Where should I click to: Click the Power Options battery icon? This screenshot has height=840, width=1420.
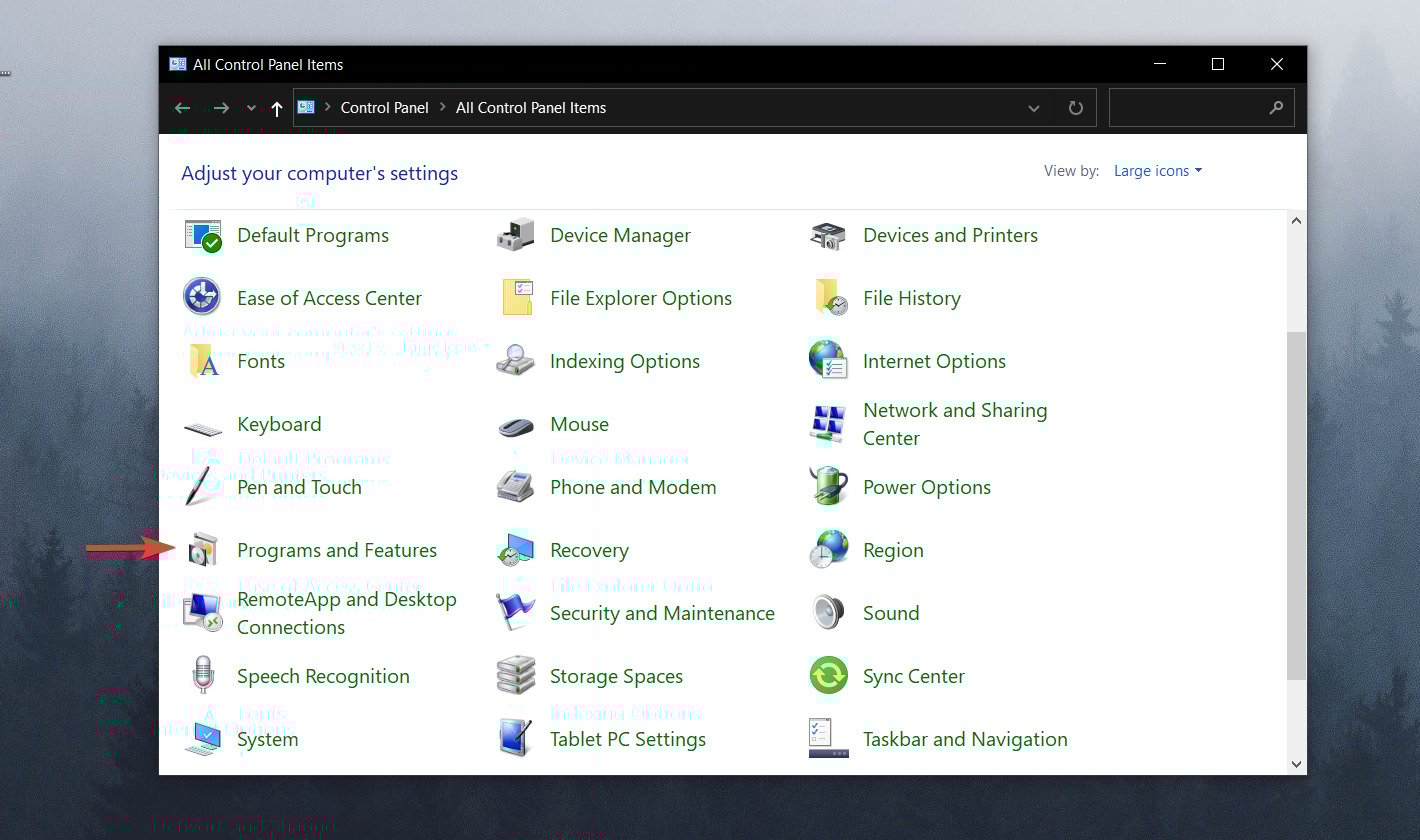[828, 487]
